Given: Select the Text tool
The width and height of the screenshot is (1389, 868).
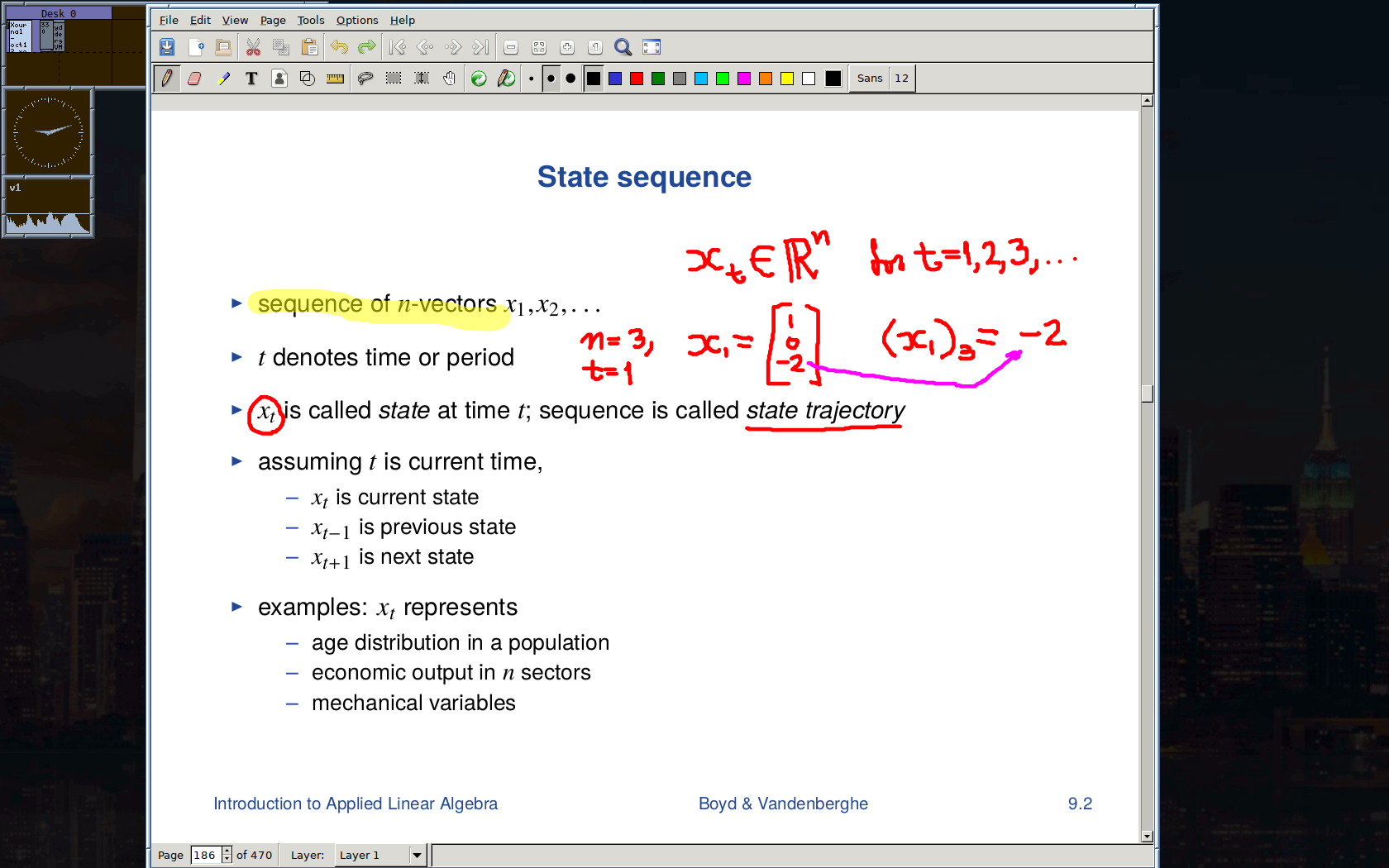Looking at the screenshot, I should [x=251, y=79].
